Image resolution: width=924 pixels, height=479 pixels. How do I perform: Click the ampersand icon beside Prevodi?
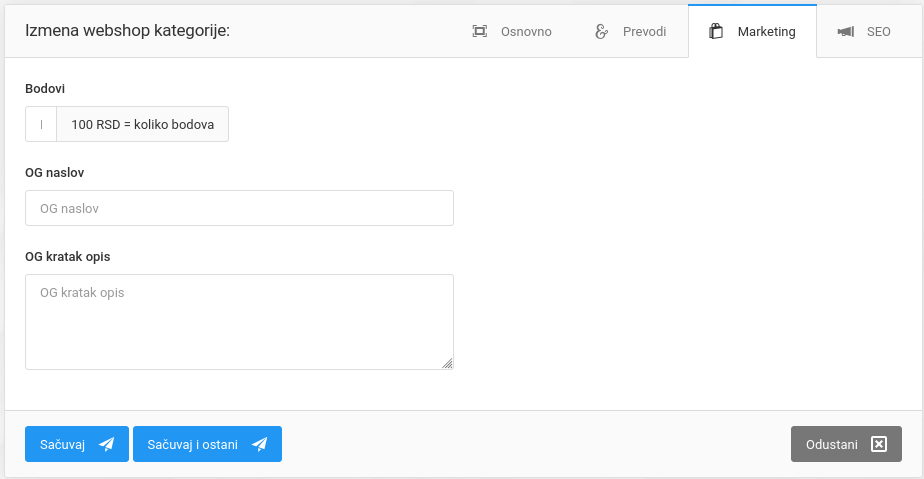click(601, 32)
